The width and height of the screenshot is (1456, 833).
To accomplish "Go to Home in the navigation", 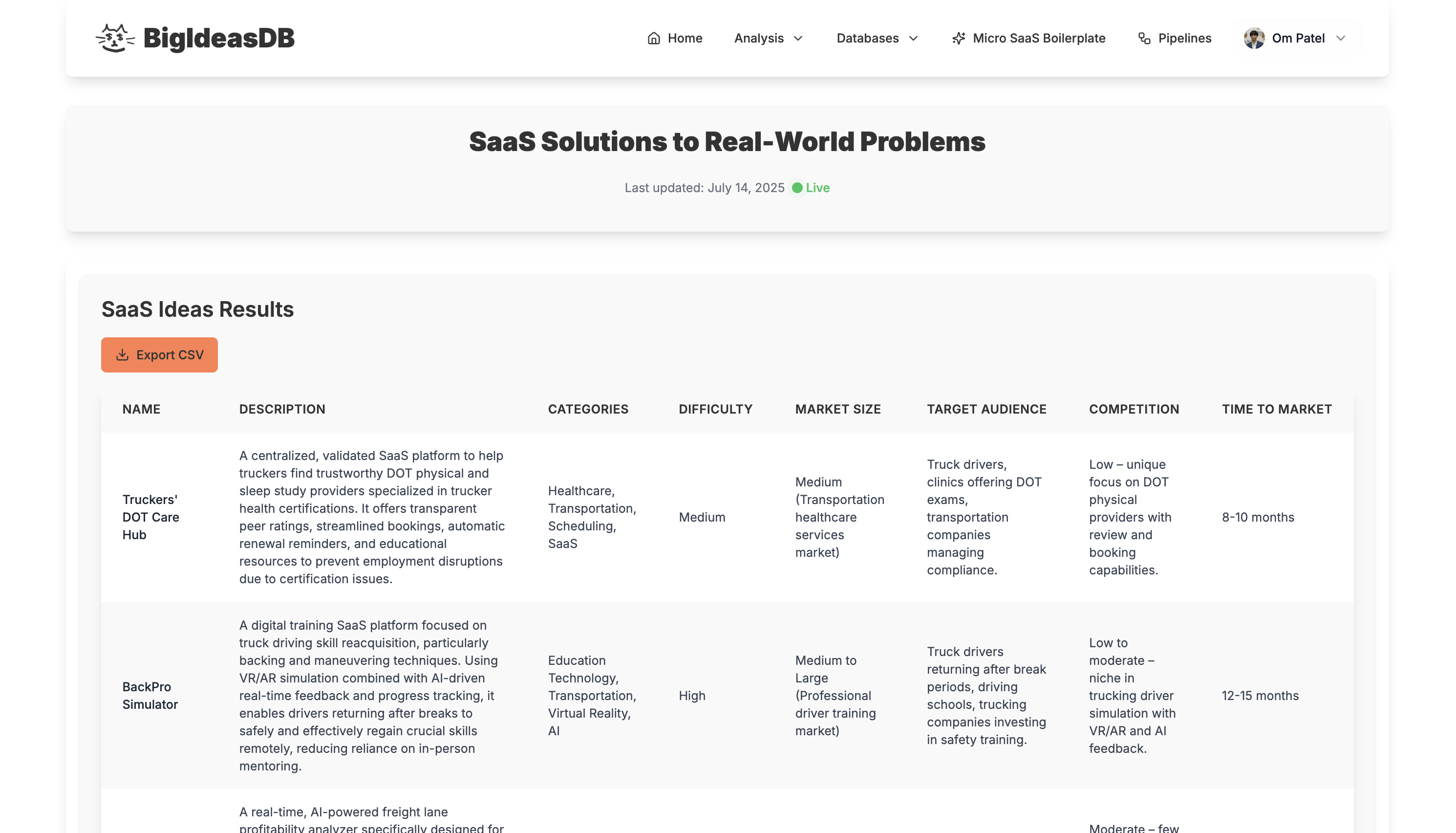I will tap(675, 38).
